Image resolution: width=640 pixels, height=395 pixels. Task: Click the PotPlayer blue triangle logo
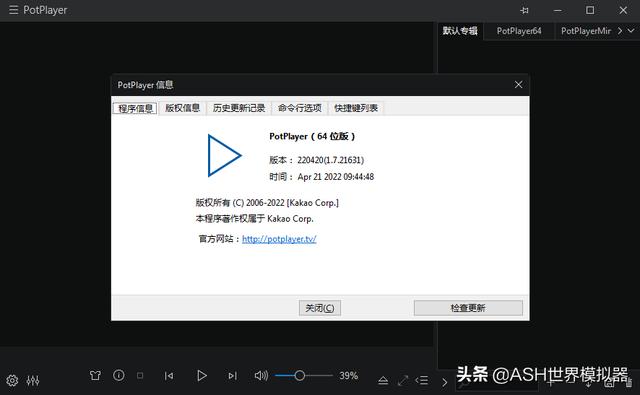(224, 155)
